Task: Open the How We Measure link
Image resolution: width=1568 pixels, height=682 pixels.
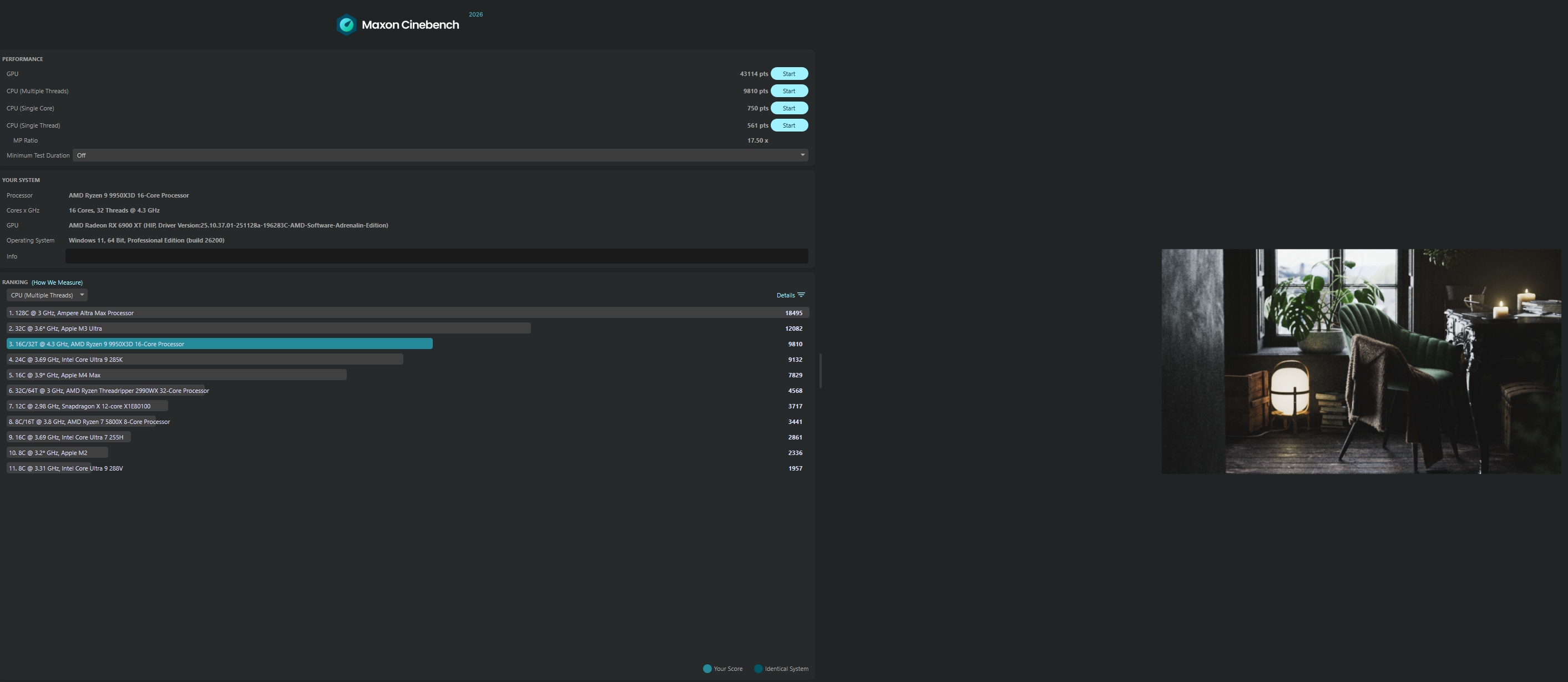Action: tap(57, 282)
